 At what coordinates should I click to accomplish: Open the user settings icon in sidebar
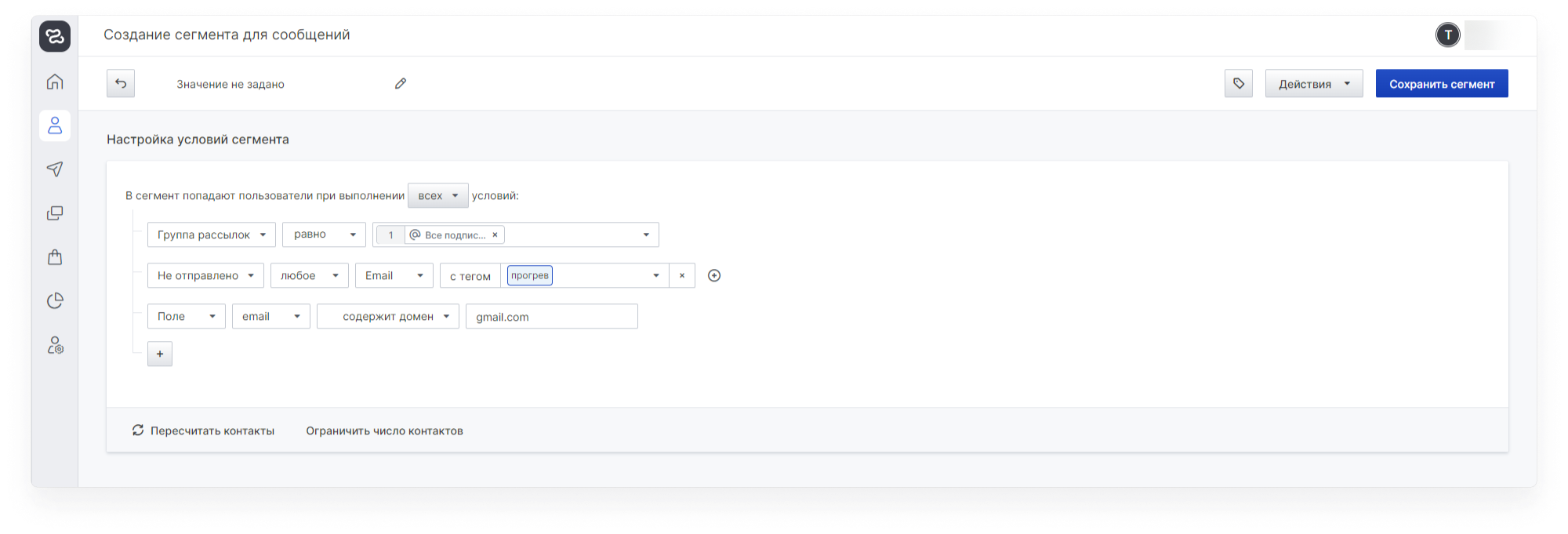click(x=55, y=345)
